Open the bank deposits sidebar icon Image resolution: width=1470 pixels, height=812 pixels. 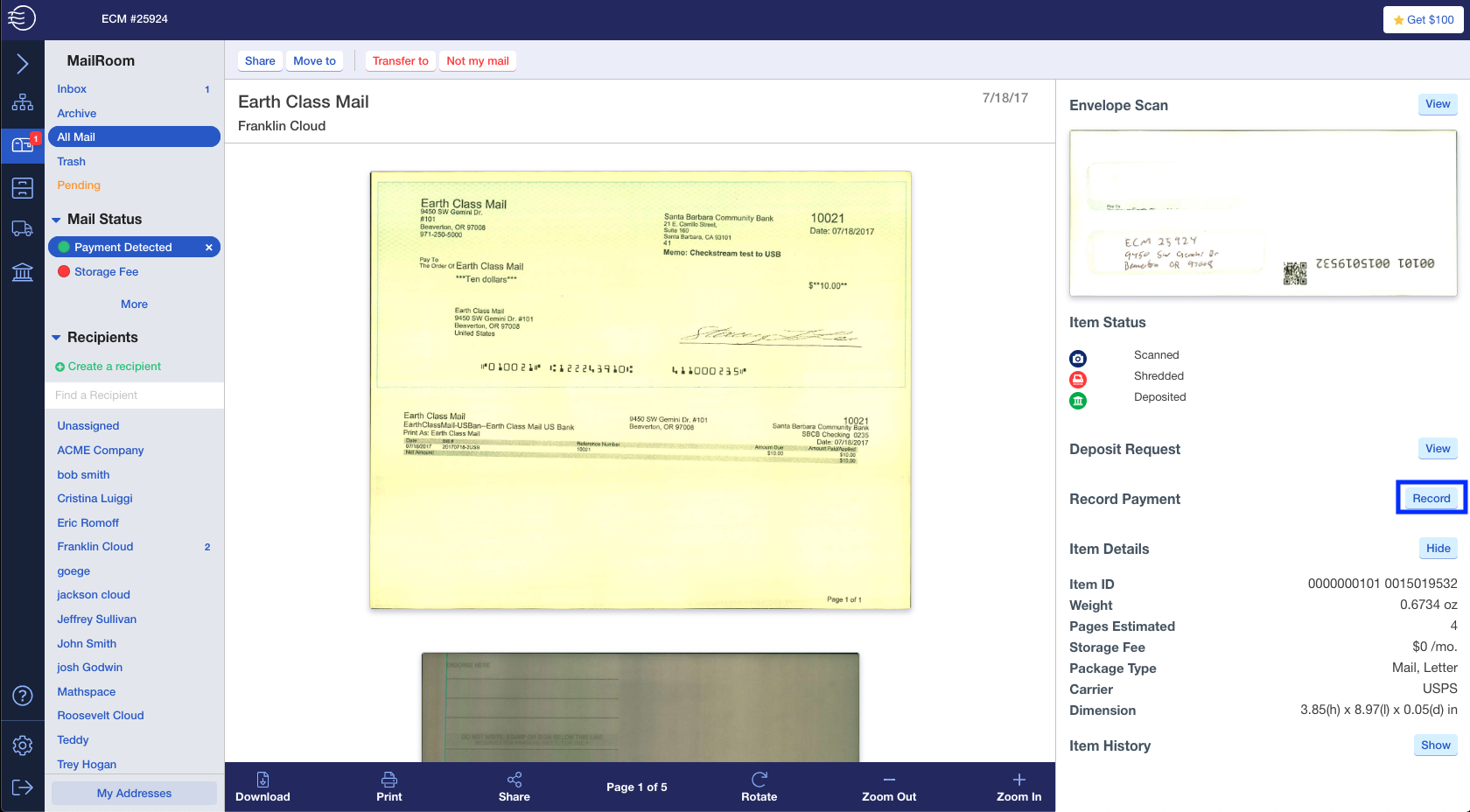[x=23, y=272]
